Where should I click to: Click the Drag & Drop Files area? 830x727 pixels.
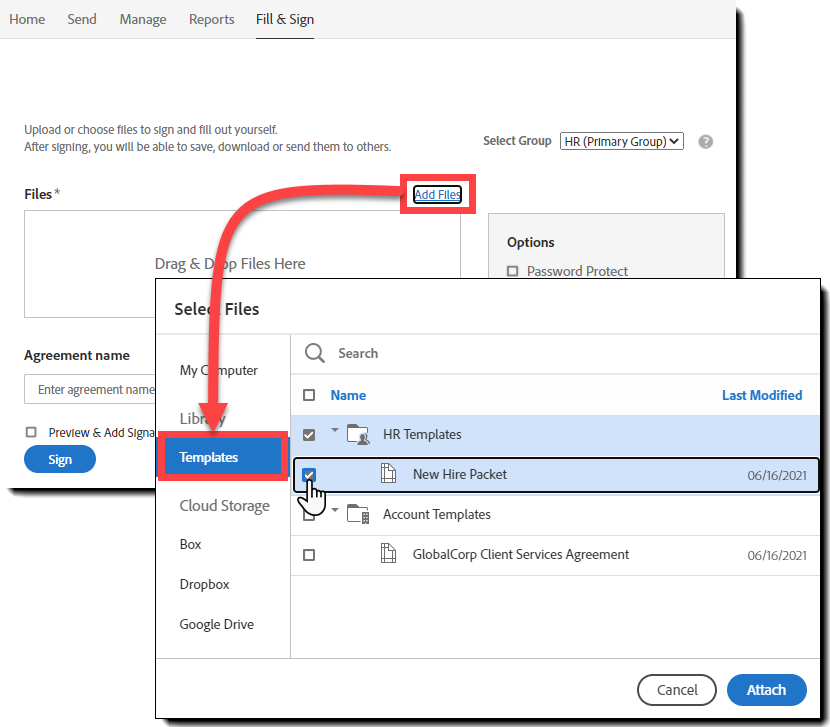pyautogui.click(x=242, y=264)
